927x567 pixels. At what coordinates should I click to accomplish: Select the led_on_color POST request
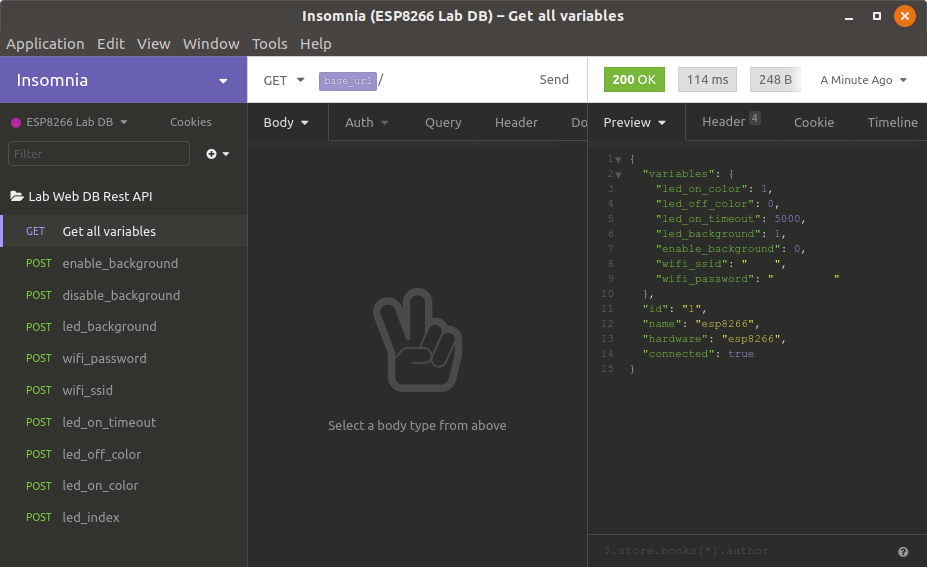click(100, 485)
